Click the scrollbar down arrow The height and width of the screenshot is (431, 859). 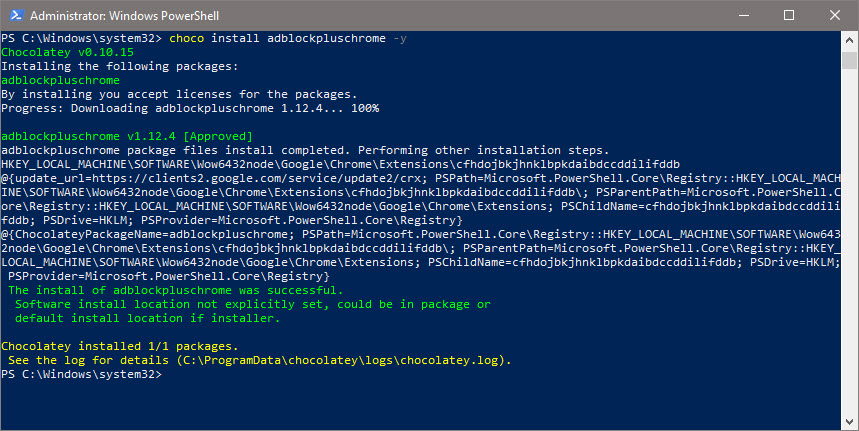click(849, 422)
